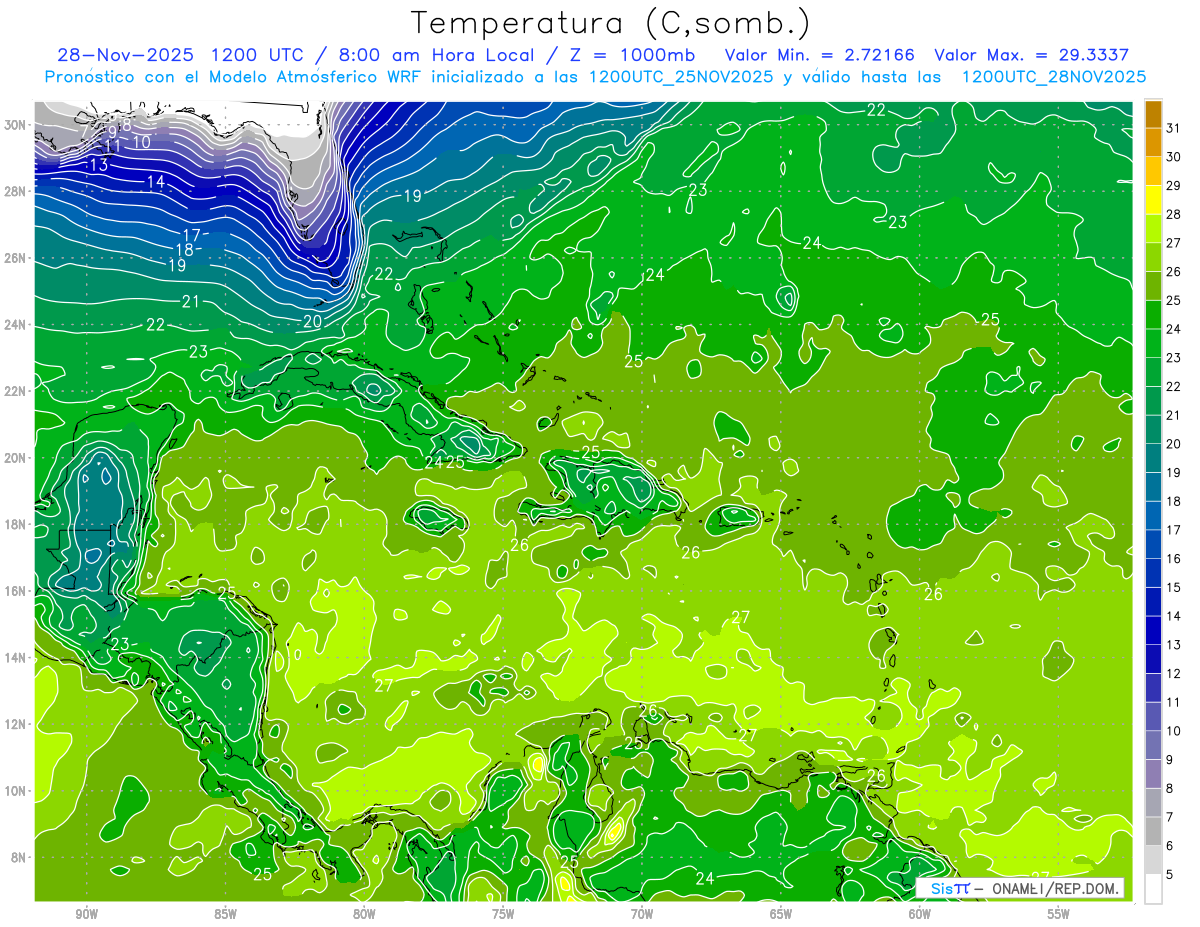The image size is (1200, 927).
Task: Click the color bar legend value "9"
Action: point(1170,760)
